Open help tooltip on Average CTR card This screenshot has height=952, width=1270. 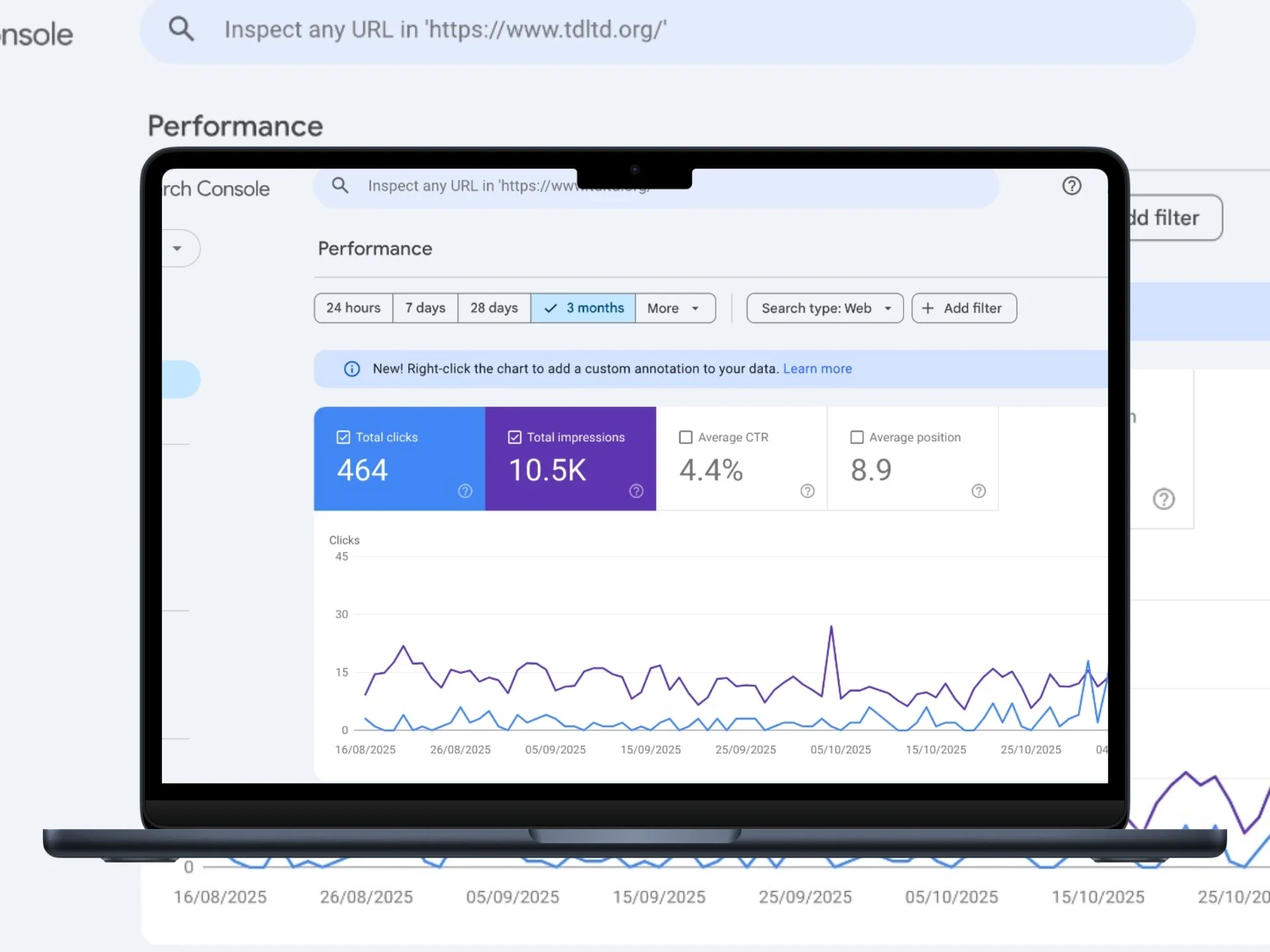click(x=808, y=491)
